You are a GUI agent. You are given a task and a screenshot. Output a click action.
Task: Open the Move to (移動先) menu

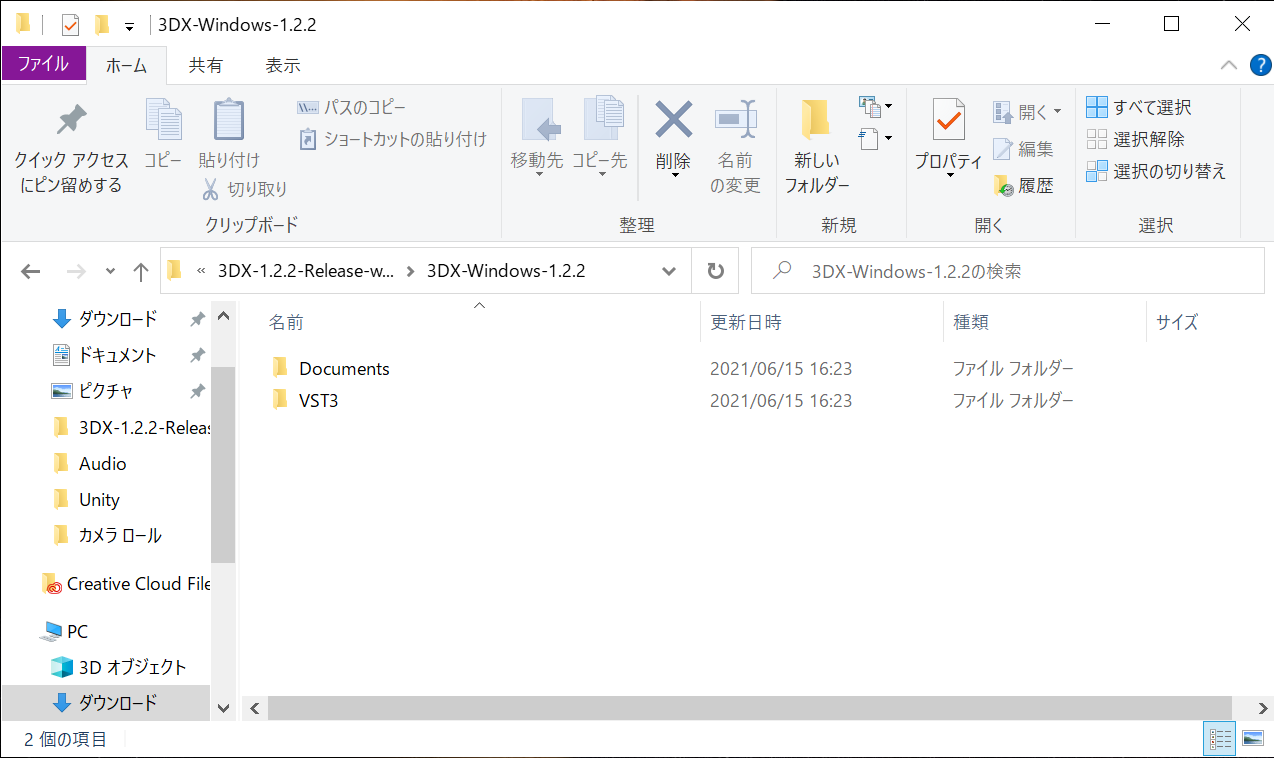537,139
